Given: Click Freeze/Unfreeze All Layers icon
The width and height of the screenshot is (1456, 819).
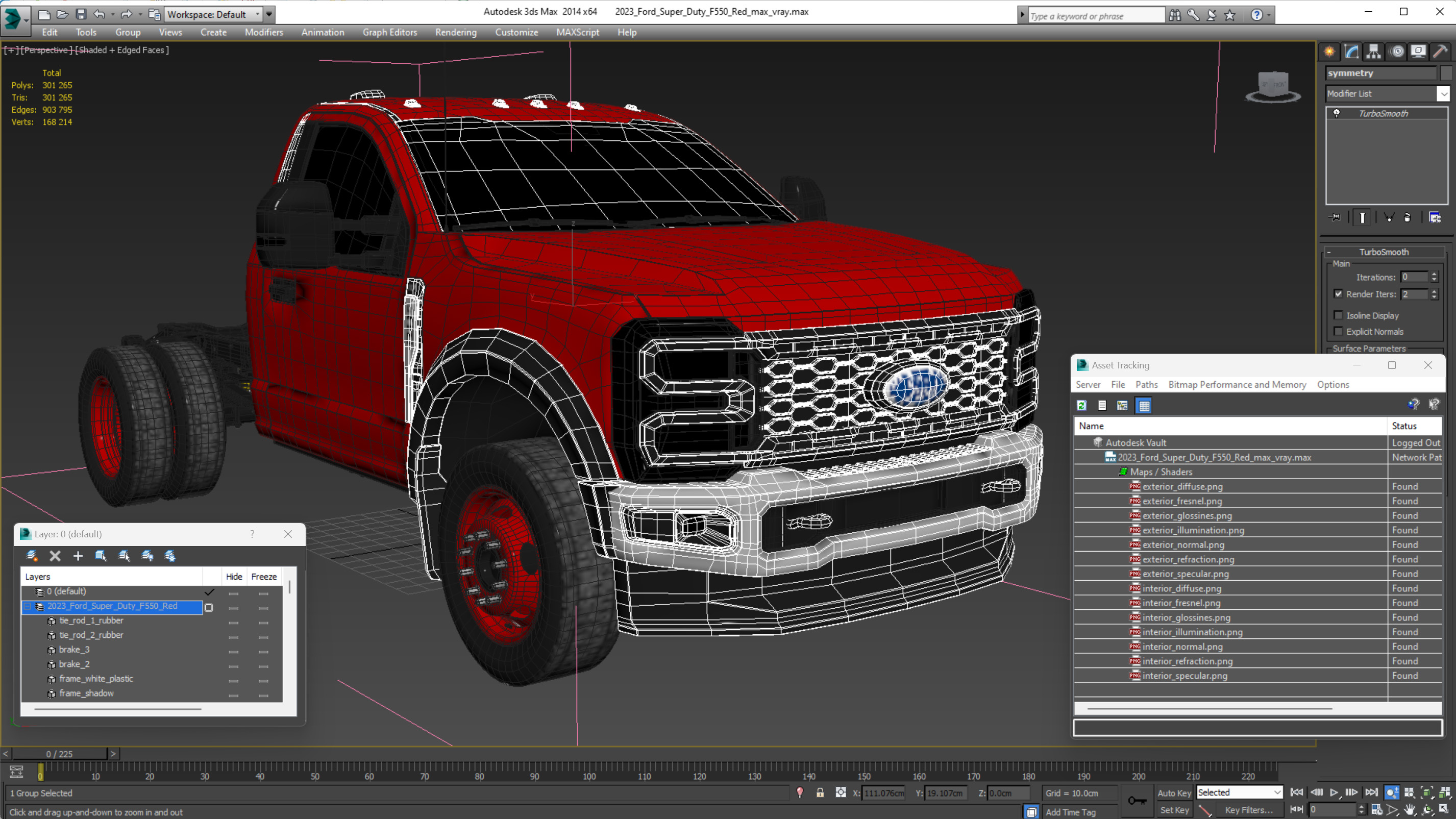Looking at the screenshot, I should (x=170, y=556).
